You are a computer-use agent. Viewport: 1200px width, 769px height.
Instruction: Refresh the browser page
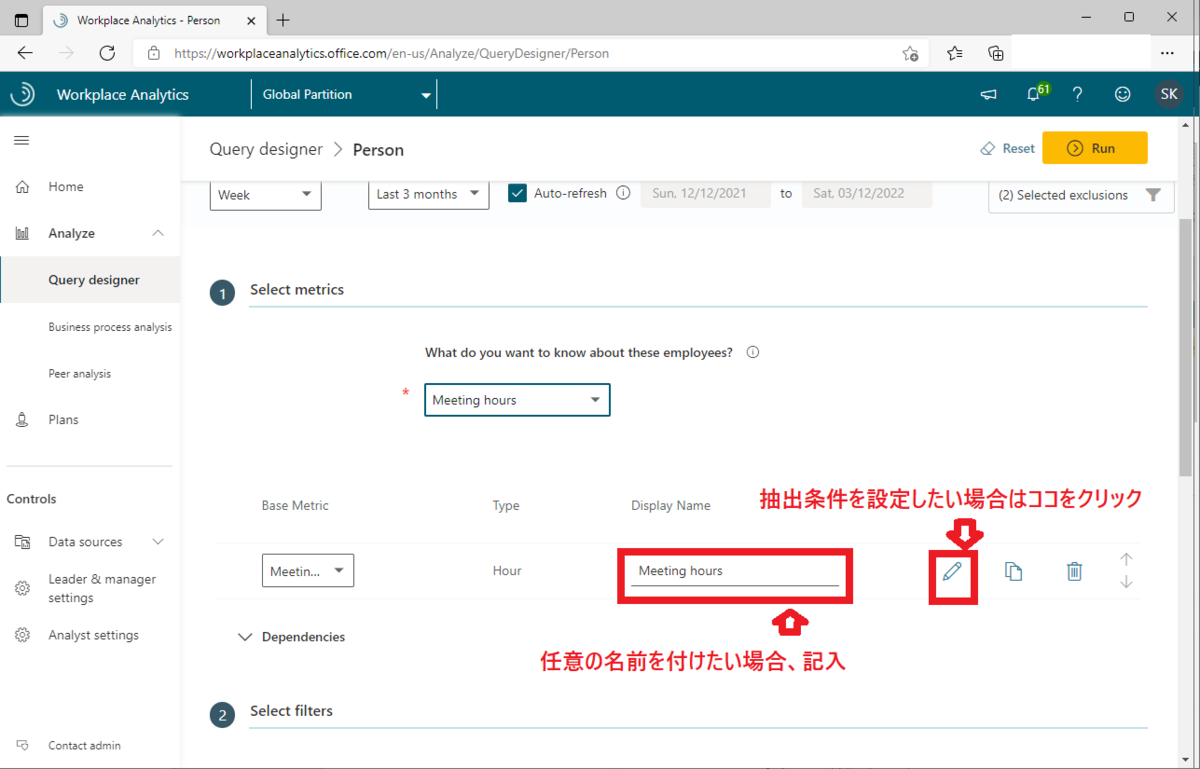[x=107, y=53]
